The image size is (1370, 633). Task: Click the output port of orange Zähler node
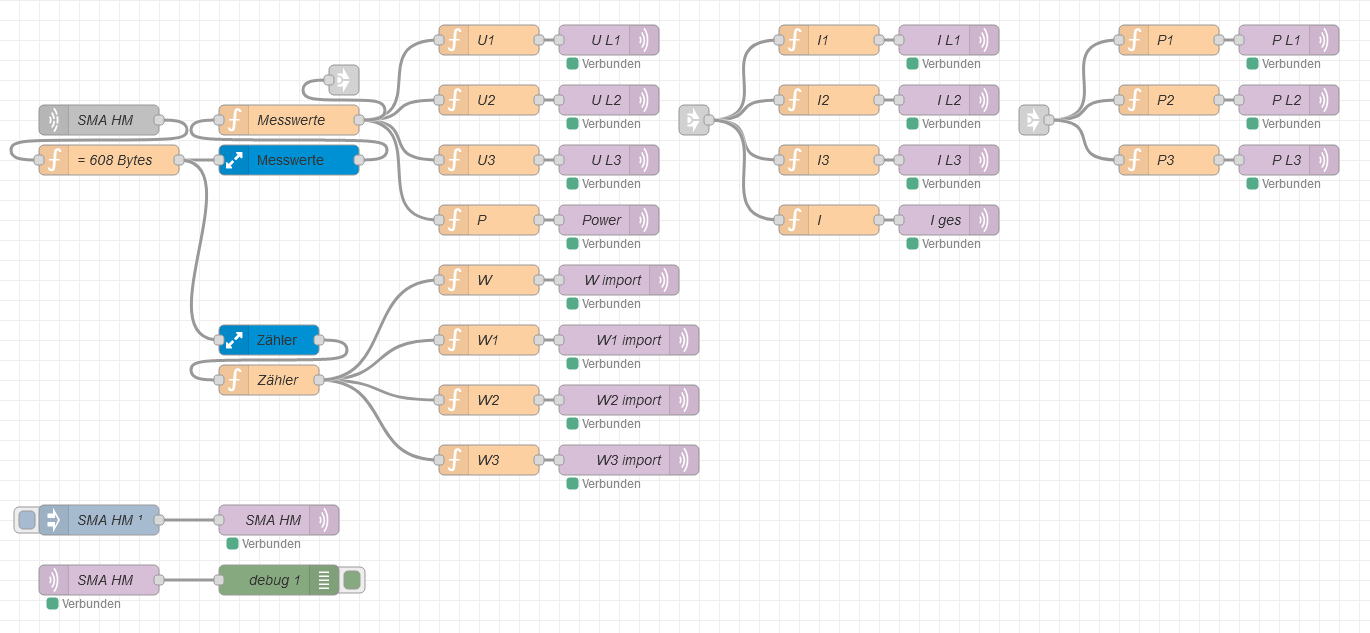coord(319,380)
